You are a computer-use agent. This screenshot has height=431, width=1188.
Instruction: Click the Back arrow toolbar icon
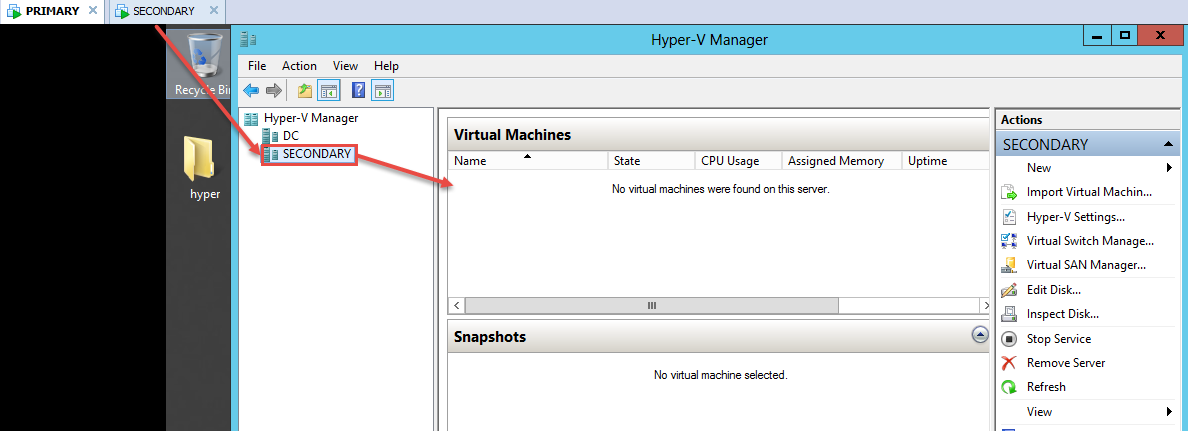click(251, 91)
